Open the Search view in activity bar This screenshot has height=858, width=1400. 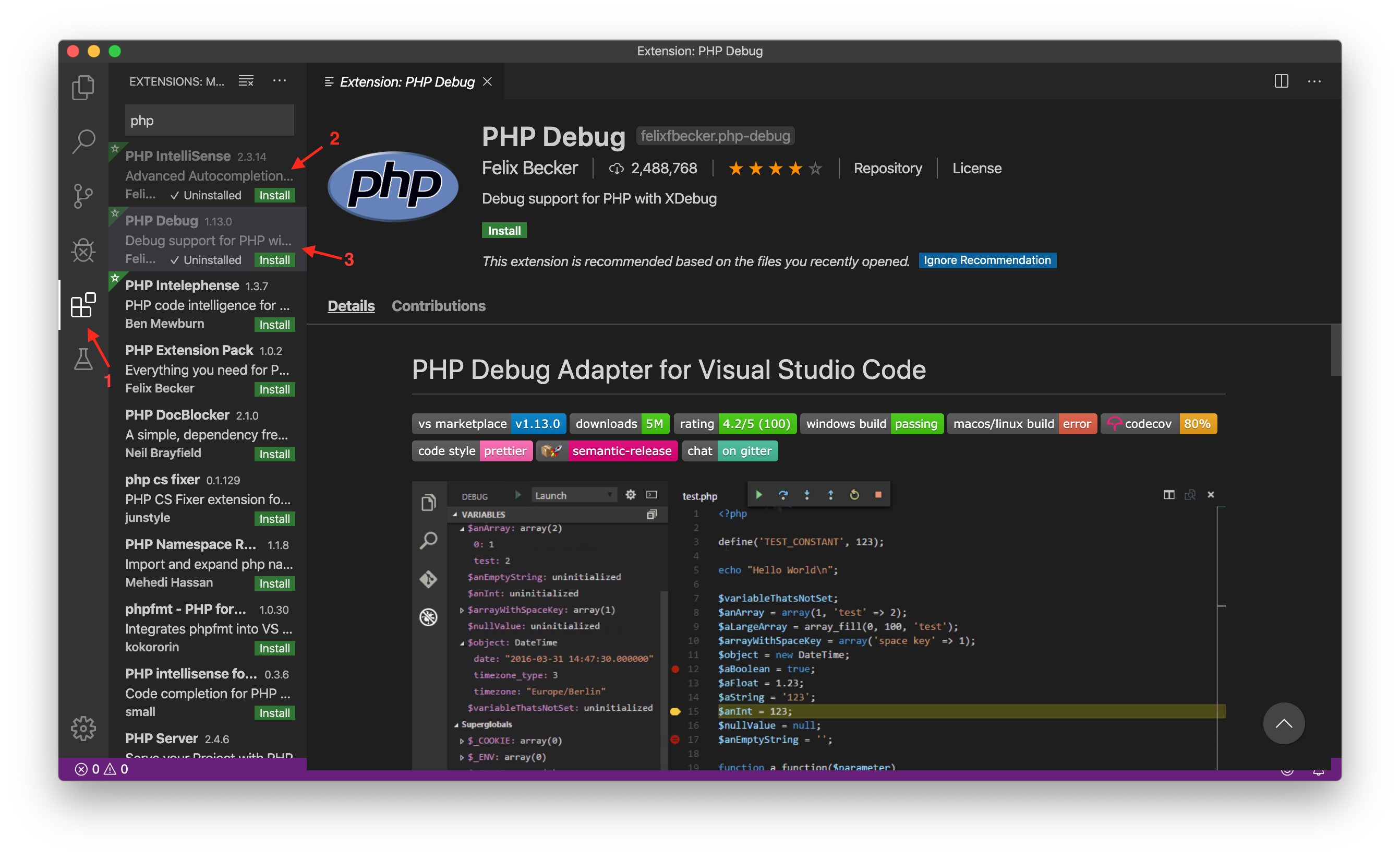pos(83,141)
